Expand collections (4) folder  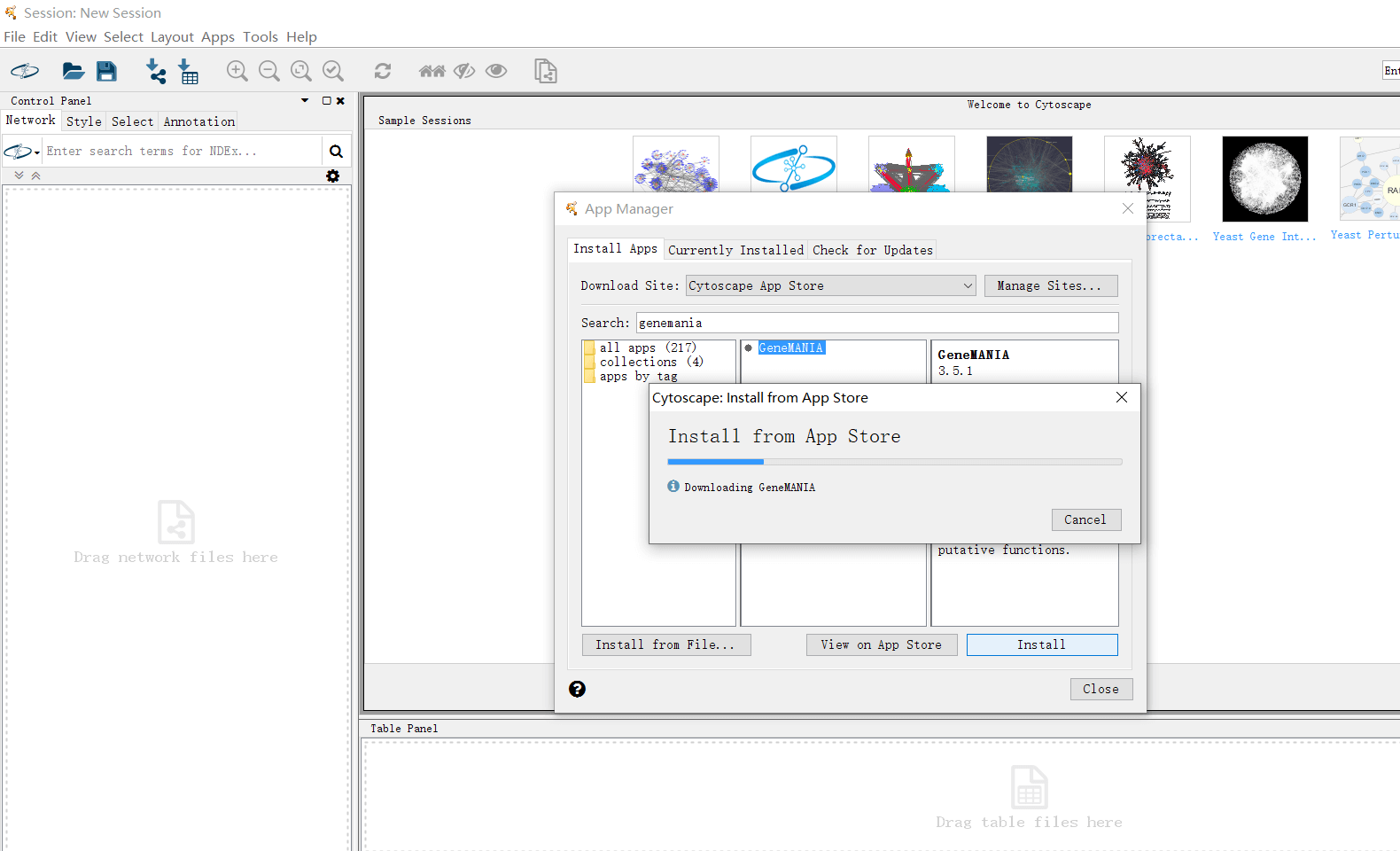[644, 362]
